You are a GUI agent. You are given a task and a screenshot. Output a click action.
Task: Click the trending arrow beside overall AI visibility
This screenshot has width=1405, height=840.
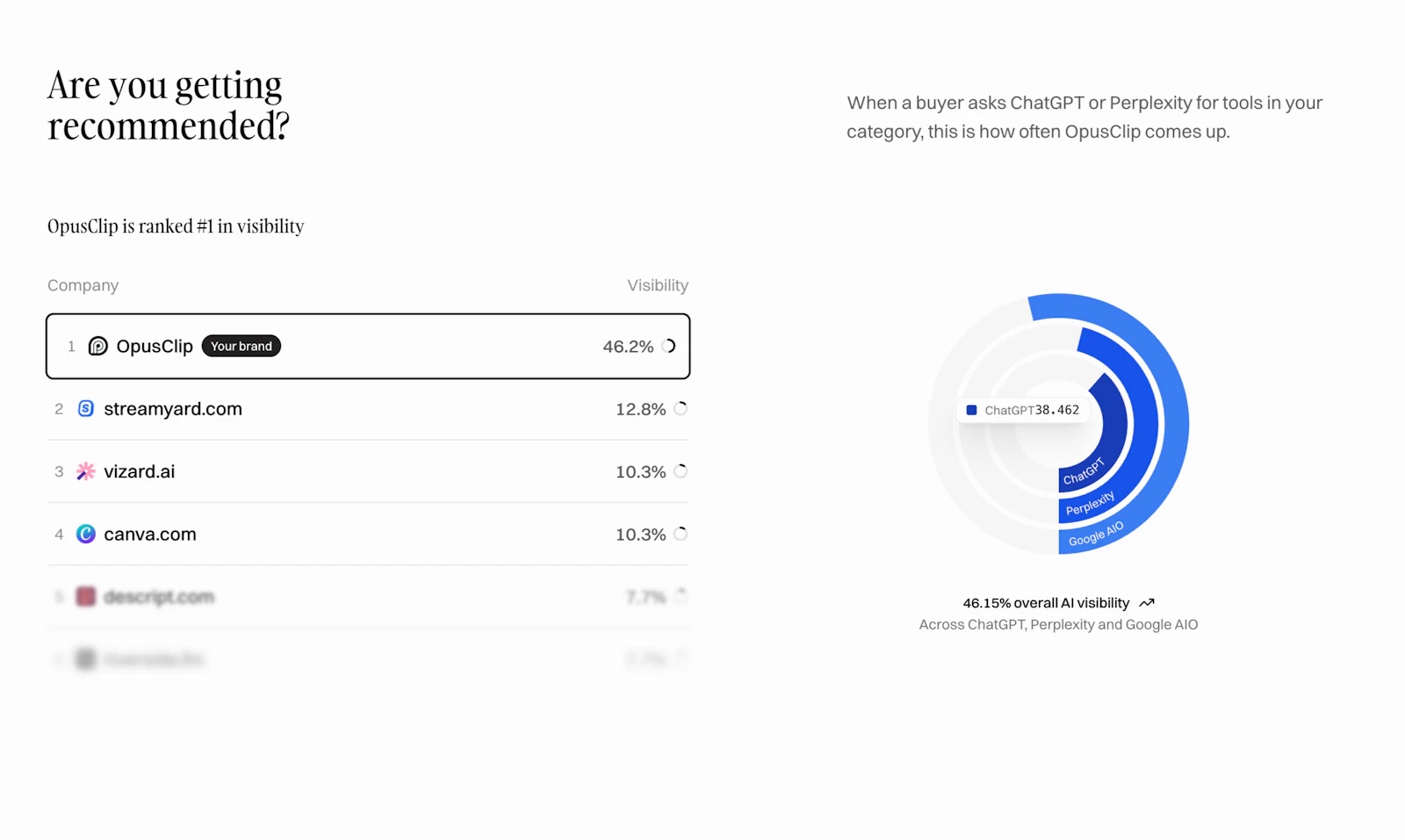(1147, 603)
